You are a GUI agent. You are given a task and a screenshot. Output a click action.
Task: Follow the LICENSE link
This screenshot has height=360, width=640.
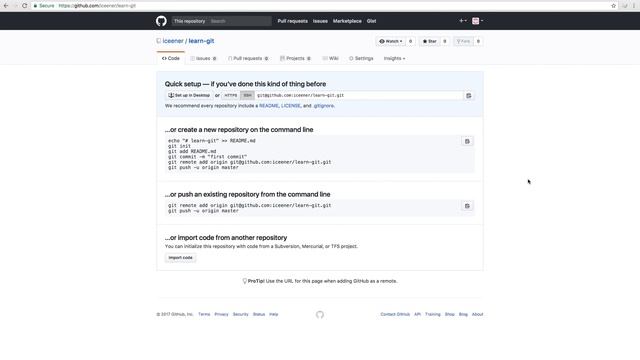pos(291,106)
